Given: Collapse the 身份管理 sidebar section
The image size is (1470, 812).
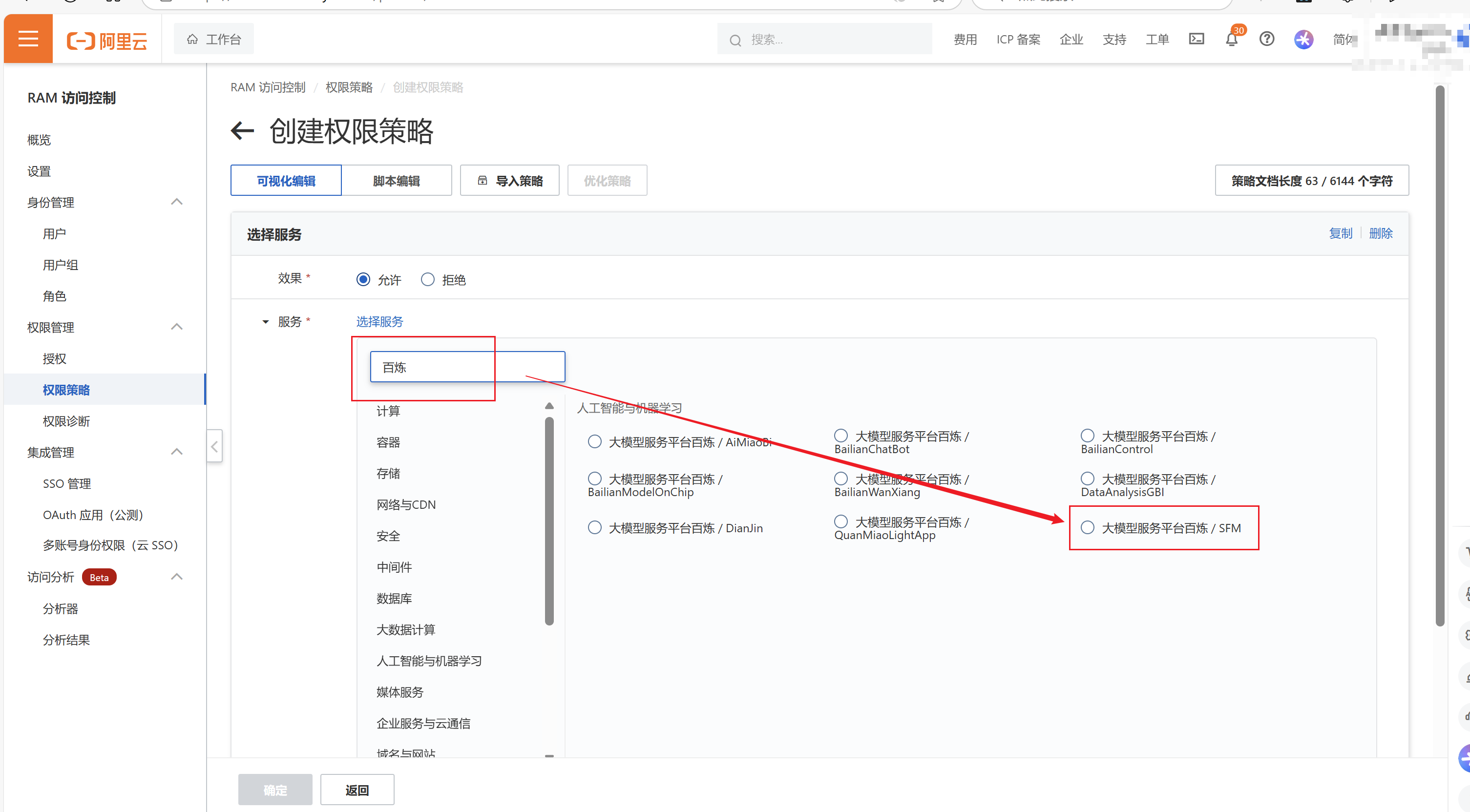Looking at the screenshot, I should click(177, 202).
